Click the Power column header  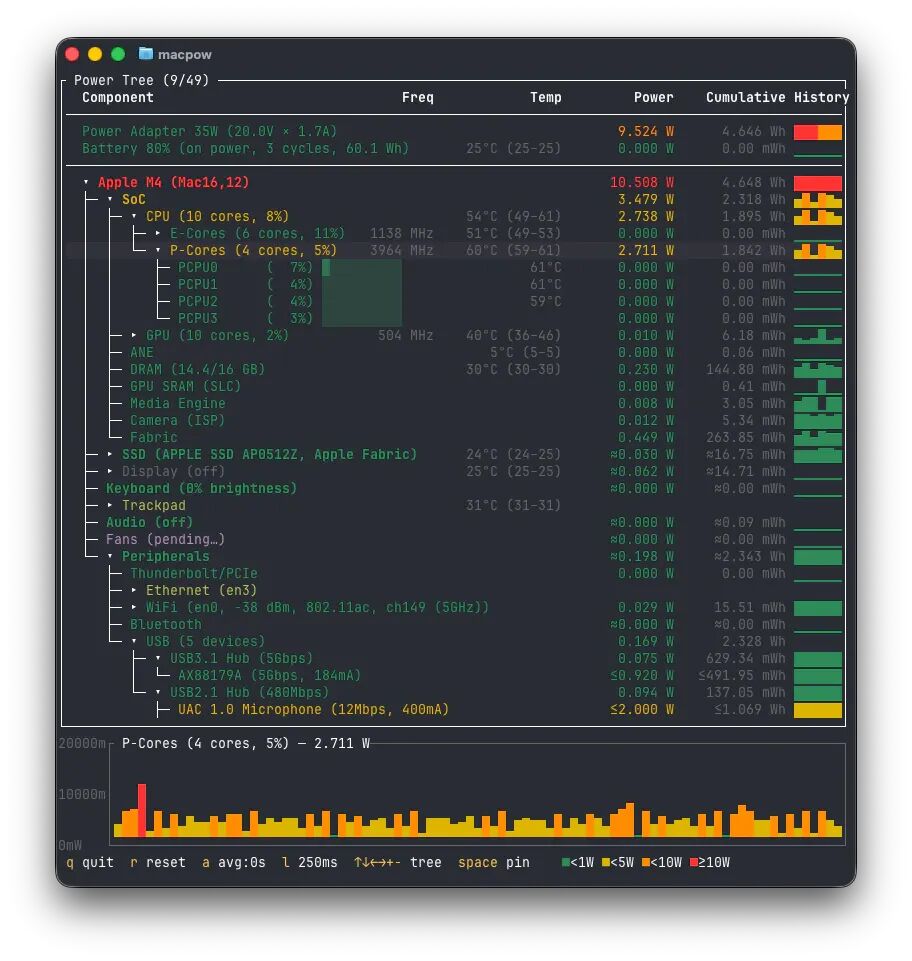(x=653, y=97)
